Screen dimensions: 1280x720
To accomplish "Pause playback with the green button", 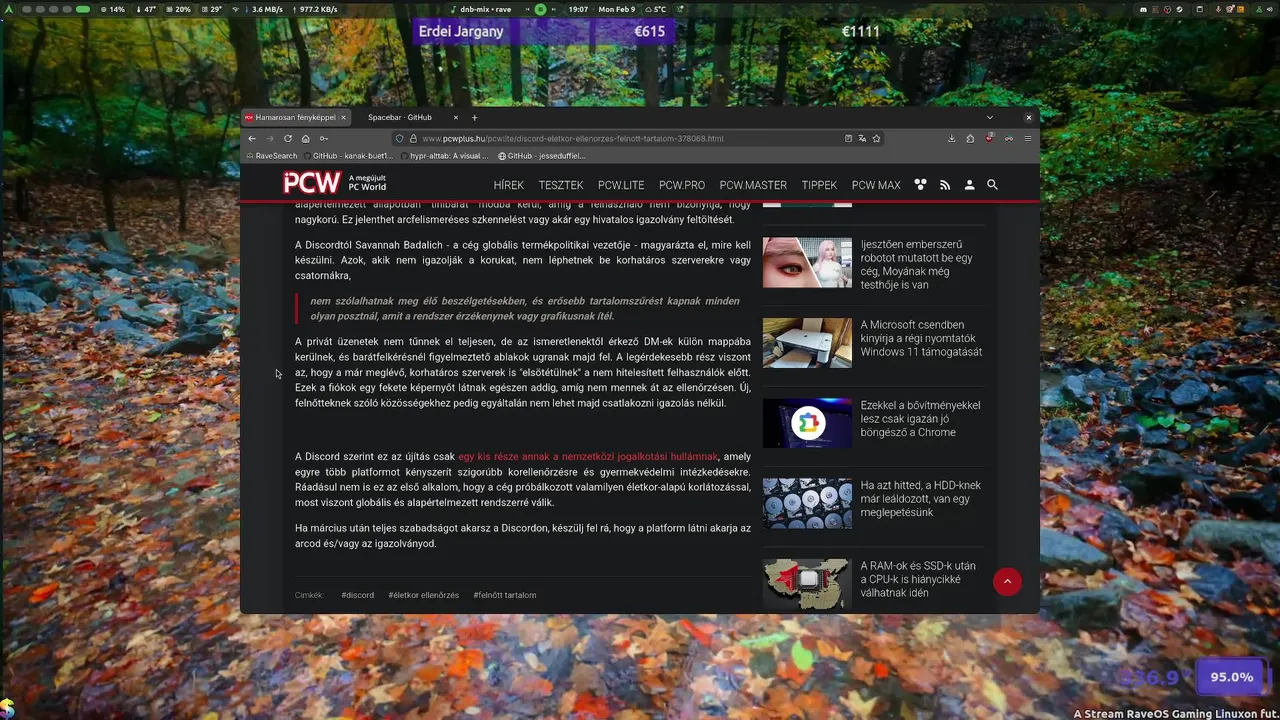I will pos(540,9).
